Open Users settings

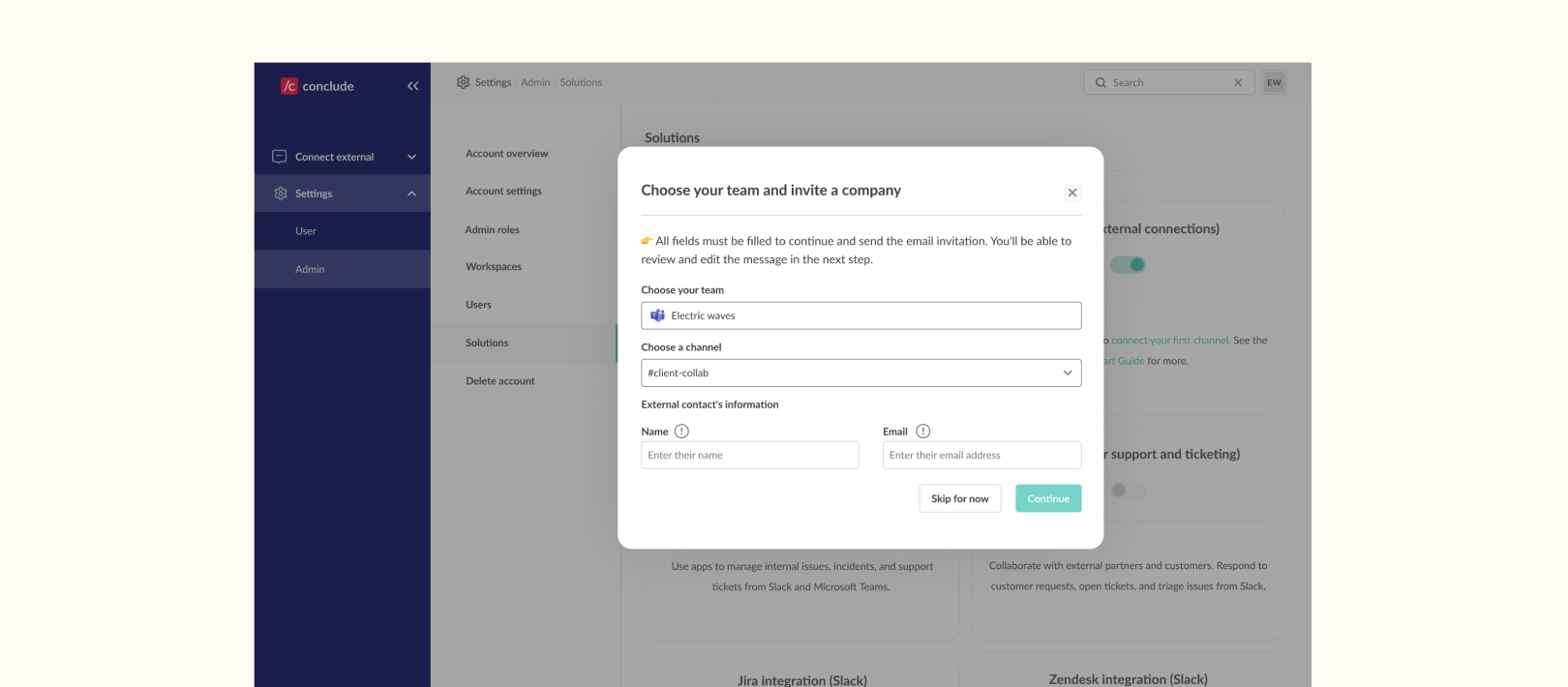click(x=478, y=305)
